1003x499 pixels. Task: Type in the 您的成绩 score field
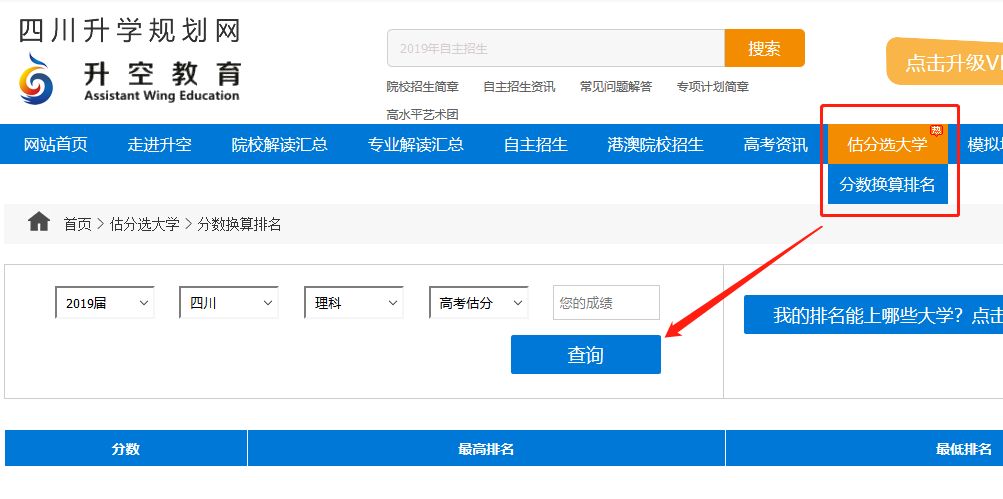pyautogui.click(x=605, y=303)
